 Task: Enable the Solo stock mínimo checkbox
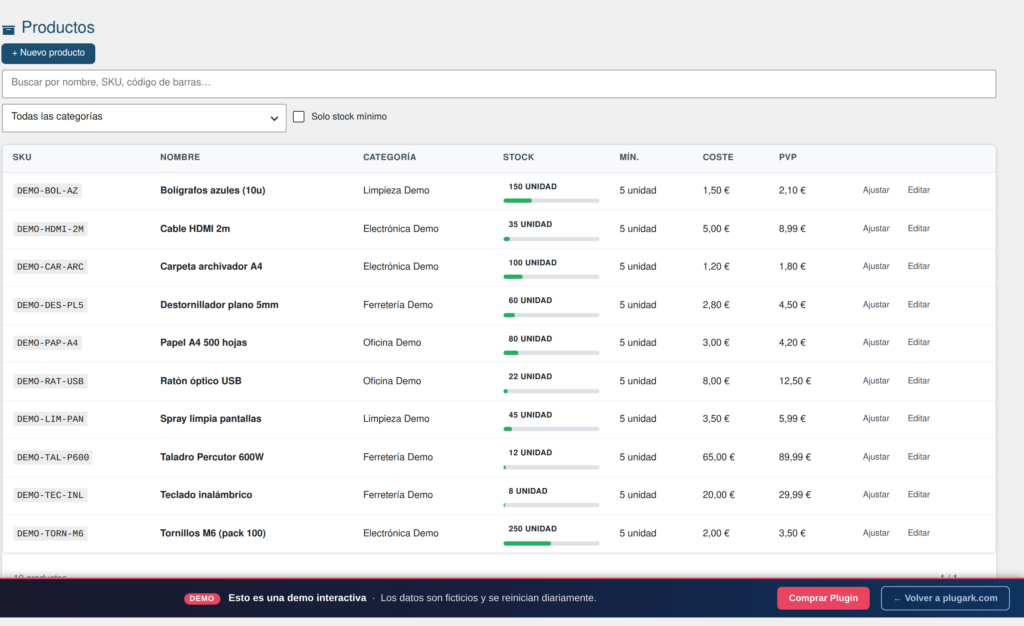pos(299,117)
